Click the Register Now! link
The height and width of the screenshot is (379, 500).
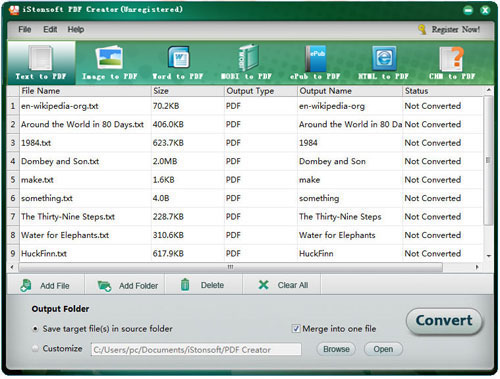[455, 29]
